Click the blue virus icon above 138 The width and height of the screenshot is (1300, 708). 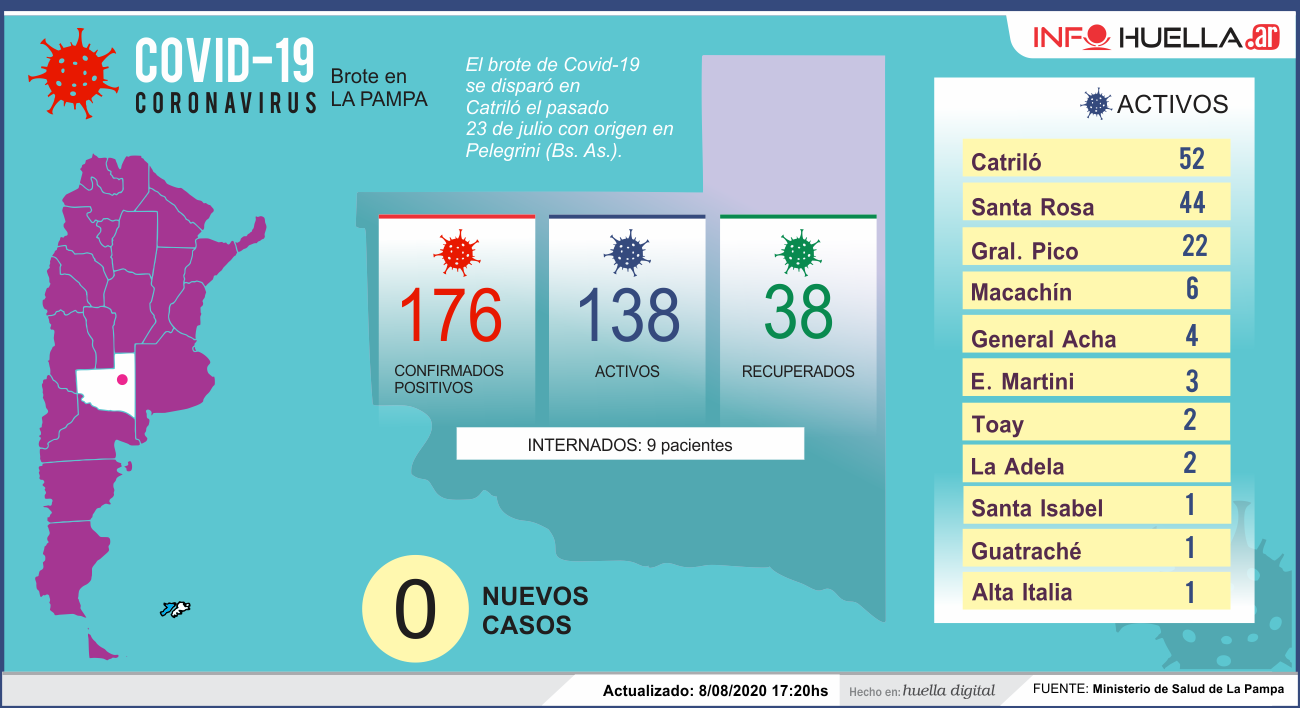pyautogui.click(x=627, y=252)
